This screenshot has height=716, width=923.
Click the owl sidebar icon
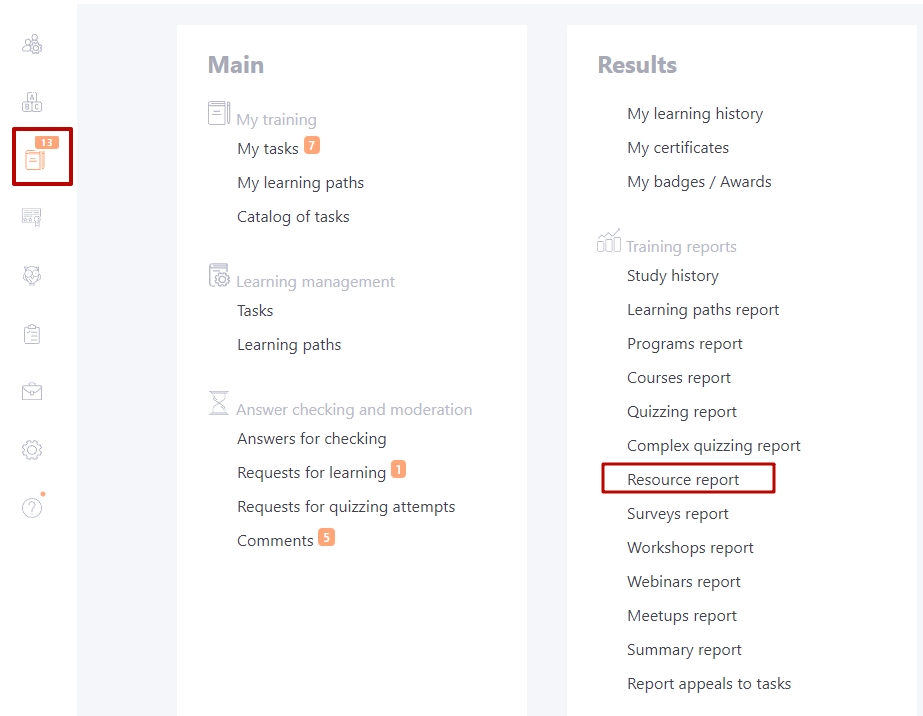pos(32,275)
